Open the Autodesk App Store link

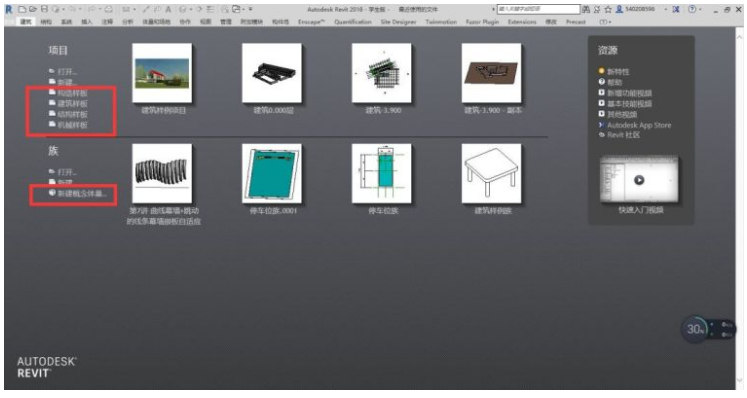pos(635,125)
